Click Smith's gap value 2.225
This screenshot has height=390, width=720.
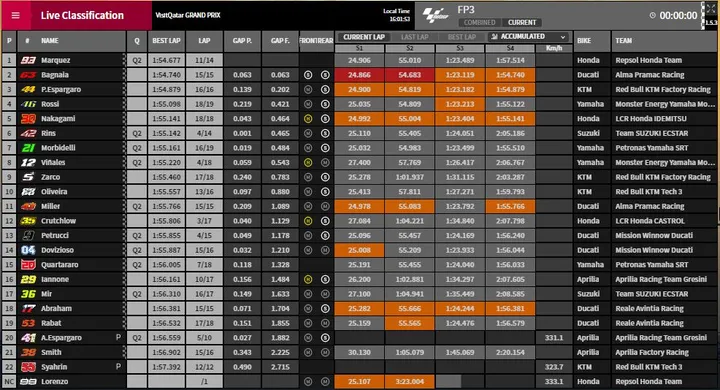(x=280, y=352)
